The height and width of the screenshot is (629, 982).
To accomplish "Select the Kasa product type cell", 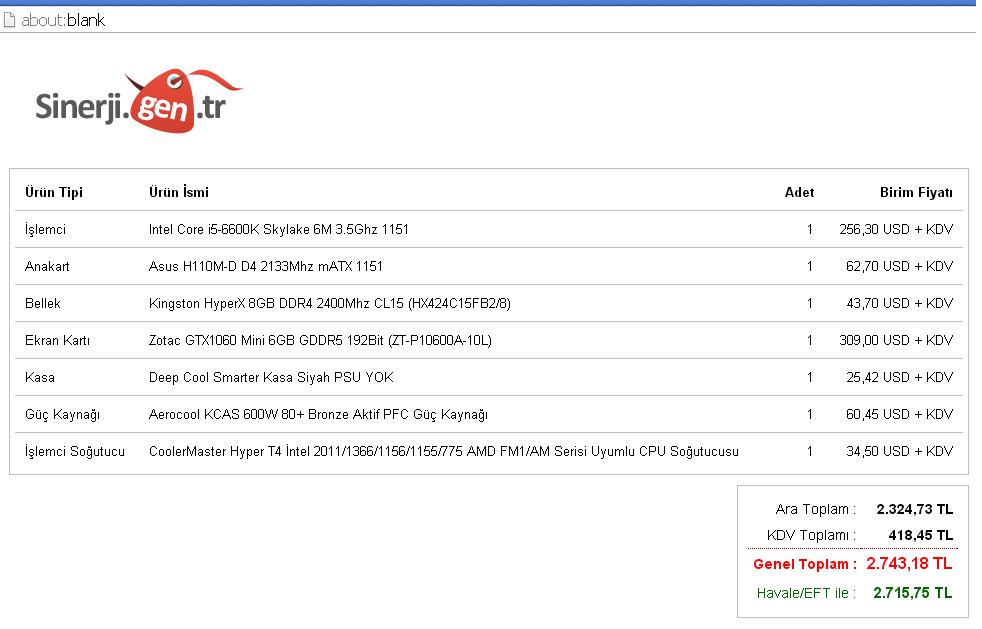I will coord(40,377).
